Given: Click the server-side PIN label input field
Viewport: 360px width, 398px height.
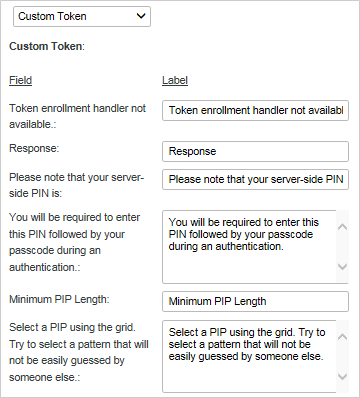Looking at the screenshot, I should (255, 179).
